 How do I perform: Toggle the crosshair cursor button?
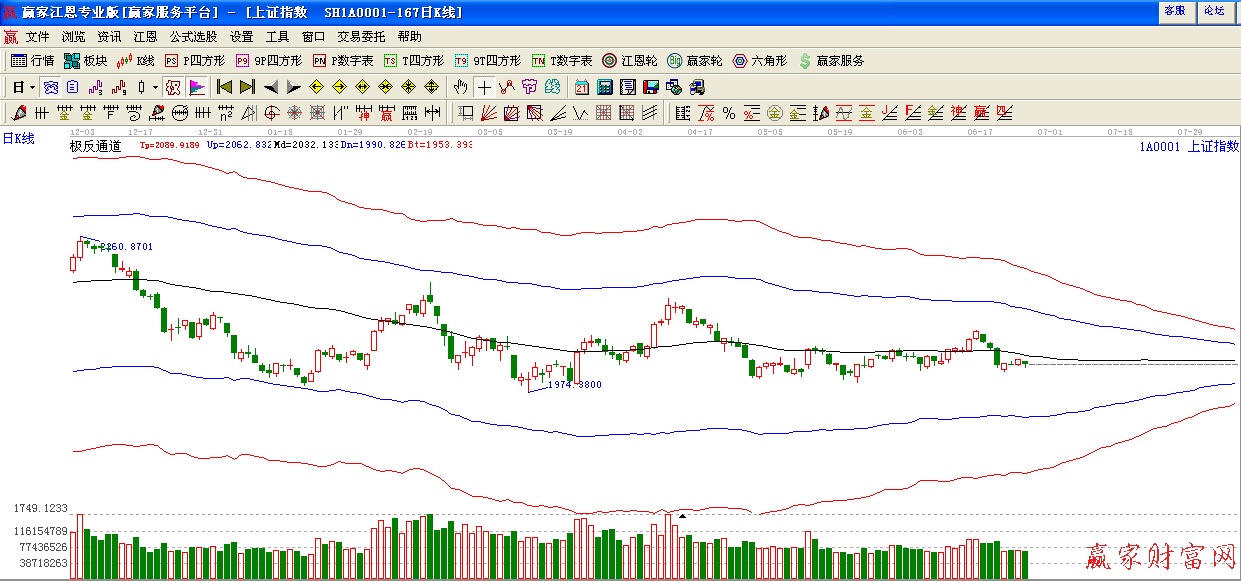484,87
